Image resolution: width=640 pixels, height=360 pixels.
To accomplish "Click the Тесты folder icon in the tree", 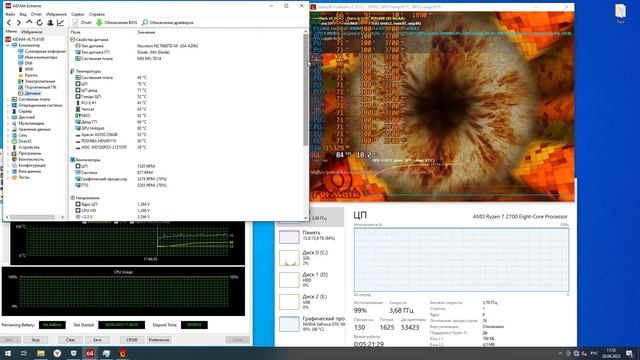I will point(14,177).
